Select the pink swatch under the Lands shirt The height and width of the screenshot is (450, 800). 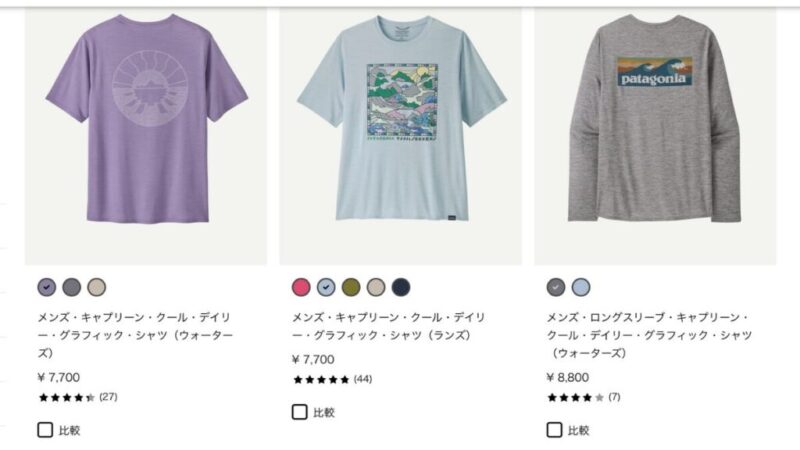tap(301, 287)
